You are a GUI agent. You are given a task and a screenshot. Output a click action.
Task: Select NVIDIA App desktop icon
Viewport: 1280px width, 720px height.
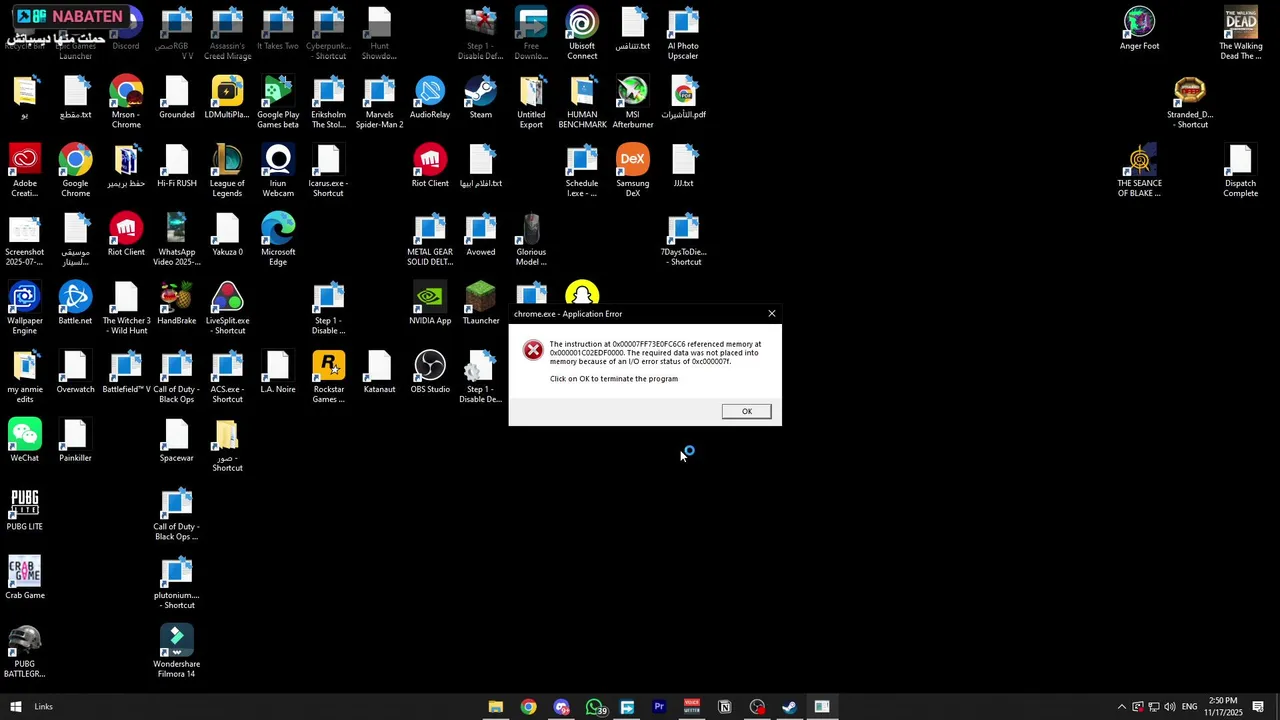(x=430, y=303)
